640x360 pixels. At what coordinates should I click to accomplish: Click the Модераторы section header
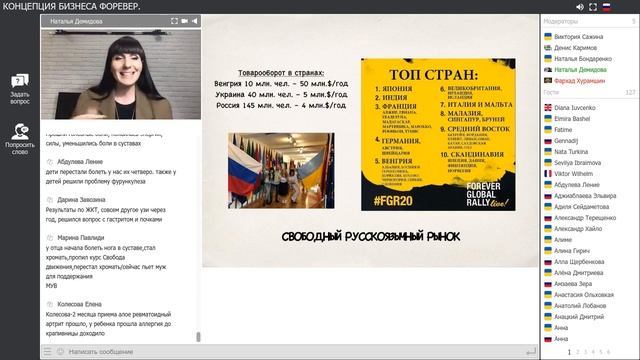click(x=560, y=21)
